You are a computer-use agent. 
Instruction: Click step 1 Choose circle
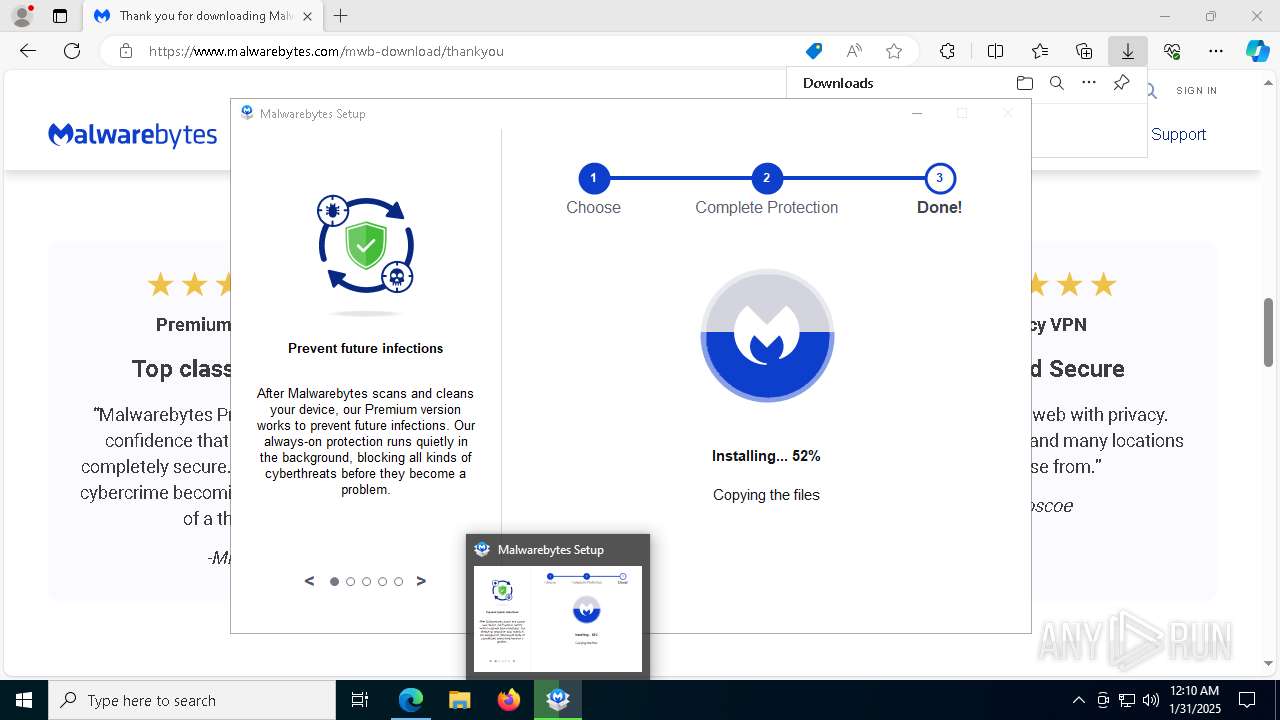[x=593, y=179]
